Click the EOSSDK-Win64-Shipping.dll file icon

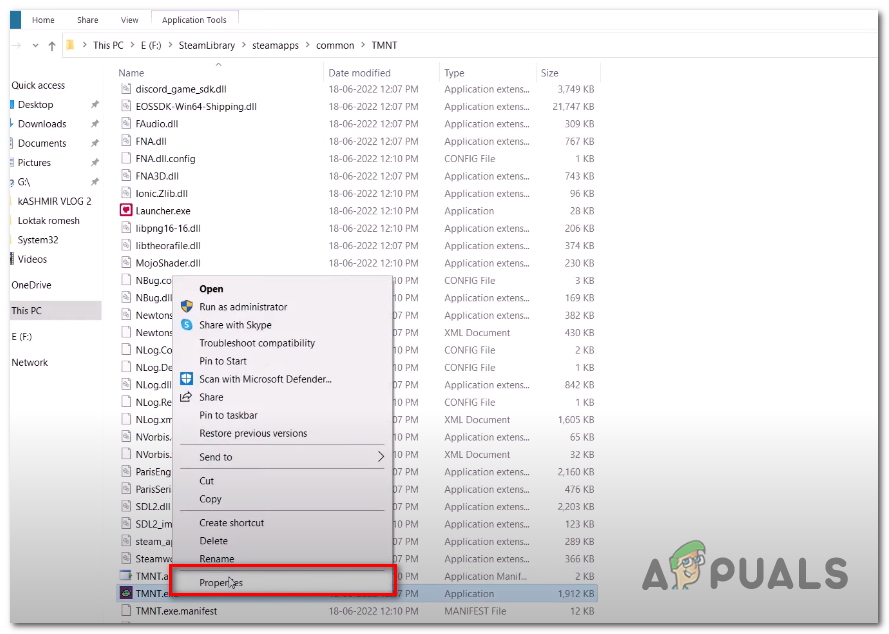pyautogui.click(x=126, y=106)
